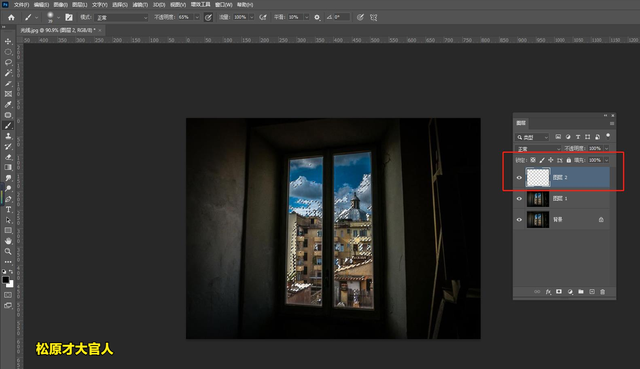Click the Home icon in options bar
This screenshot has height=369, width=640.
pyautogui.click(x=11, y=18)
